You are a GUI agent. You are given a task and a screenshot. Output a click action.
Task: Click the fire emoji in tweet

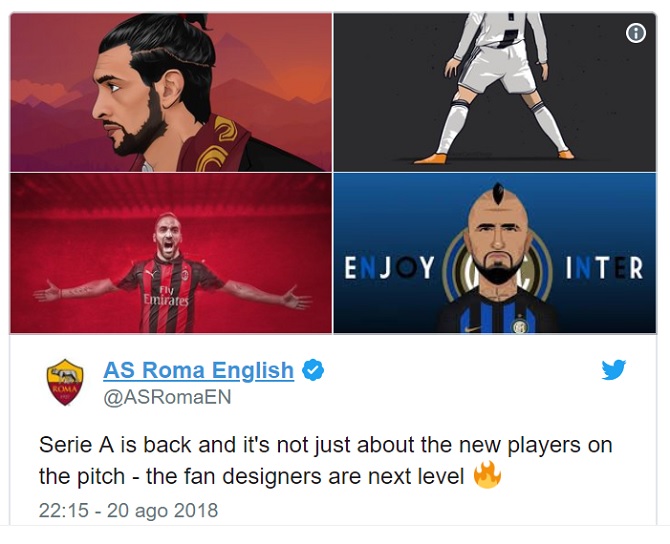point(487,475)
